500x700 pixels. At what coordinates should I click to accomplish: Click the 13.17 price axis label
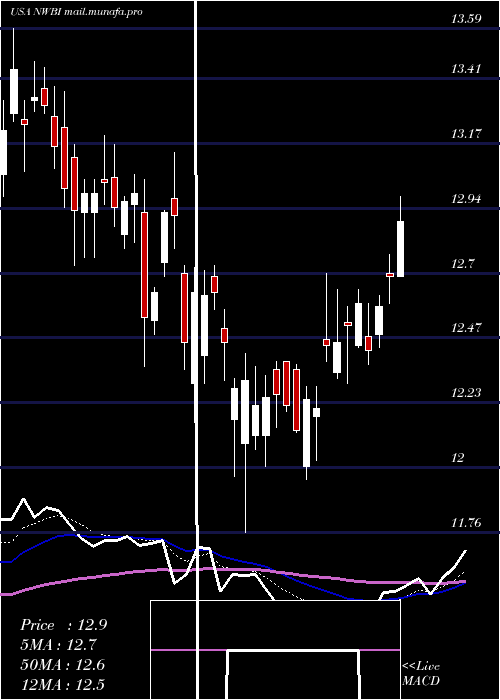click(x=467, y=133)
